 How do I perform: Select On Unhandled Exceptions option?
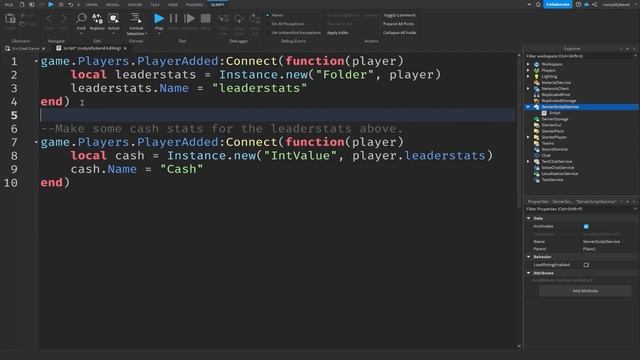coord(293,33)
